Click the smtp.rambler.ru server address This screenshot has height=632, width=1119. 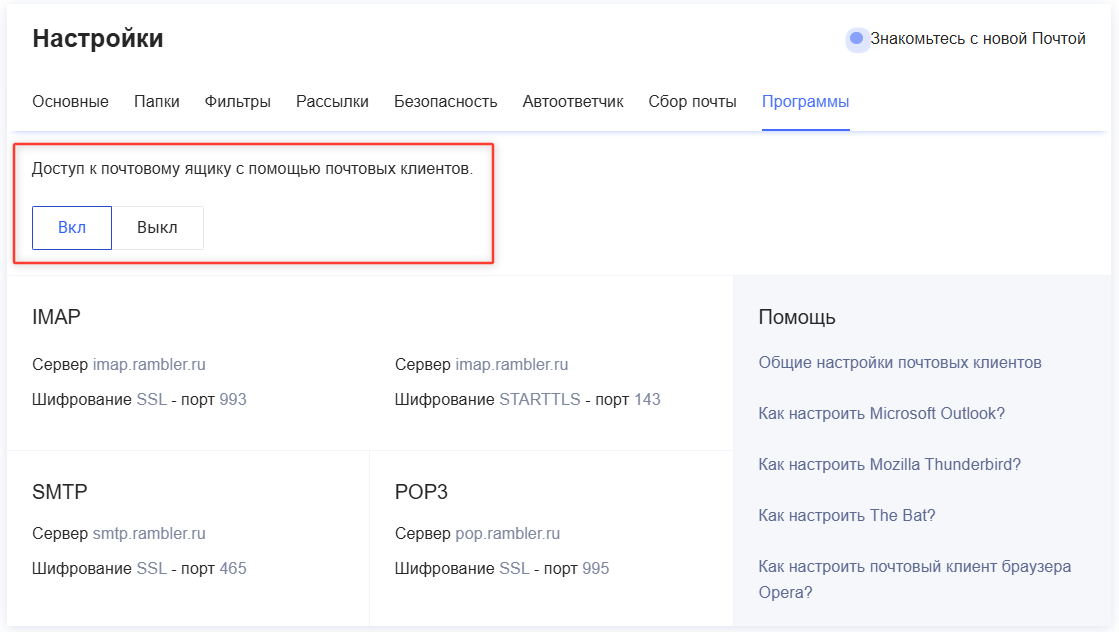[149, 534]
